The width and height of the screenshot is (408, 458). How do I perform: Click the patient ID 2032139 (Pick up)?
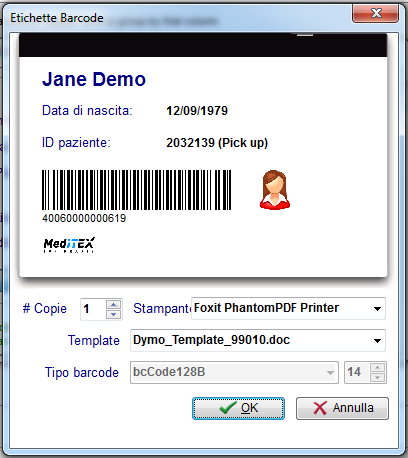click(217, 143)
